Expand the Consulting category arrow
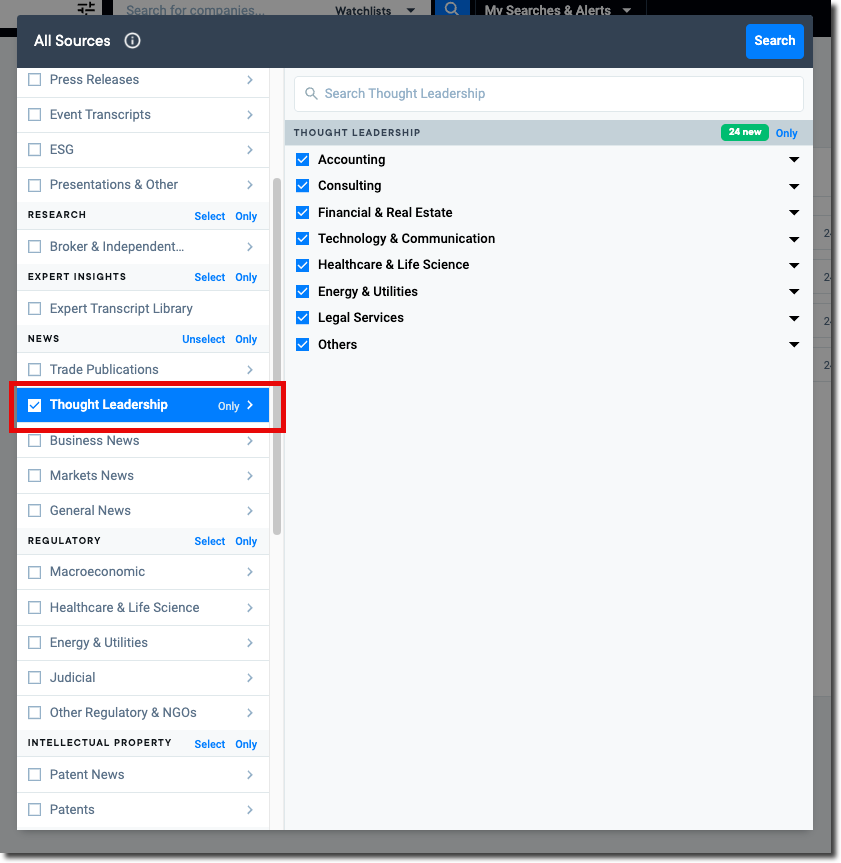This screenshot has height=863, width=841. [x=794, y=187]
